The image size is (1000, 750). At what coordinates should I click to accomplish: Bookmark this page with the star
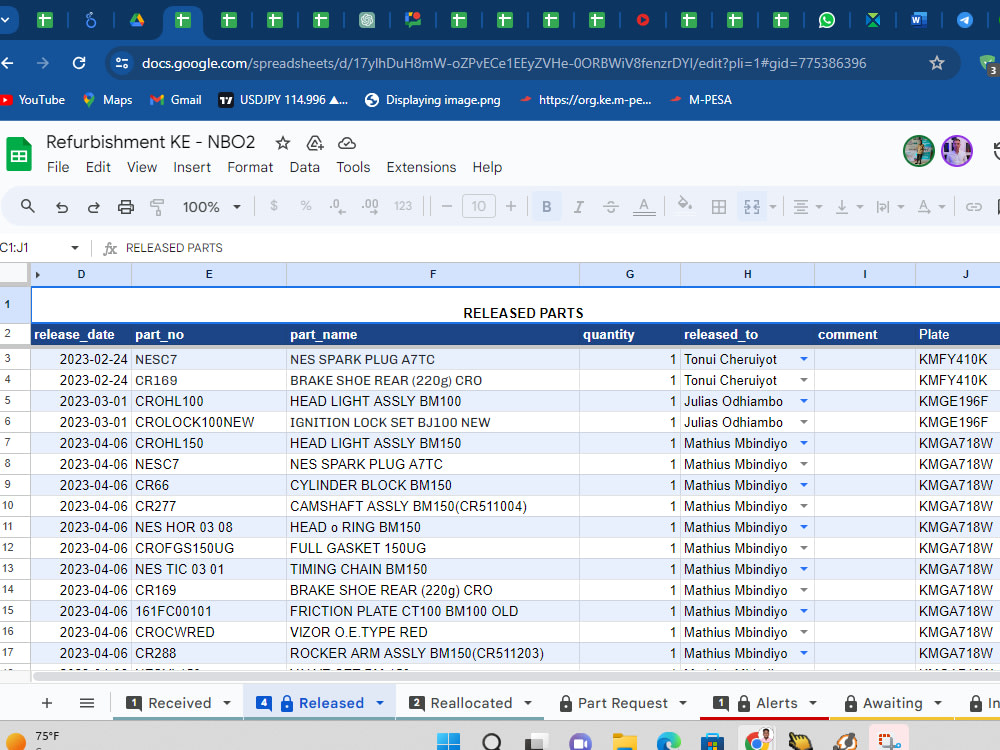[936, 63]
